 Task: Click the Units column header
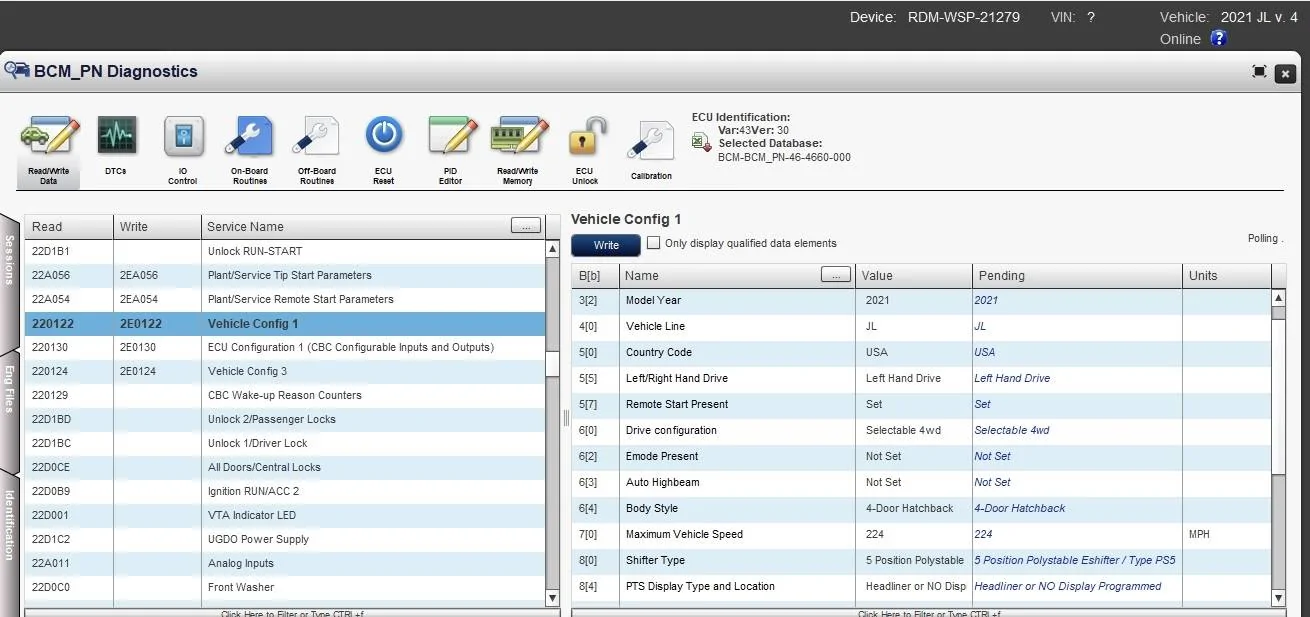(x=1226, y=276)
